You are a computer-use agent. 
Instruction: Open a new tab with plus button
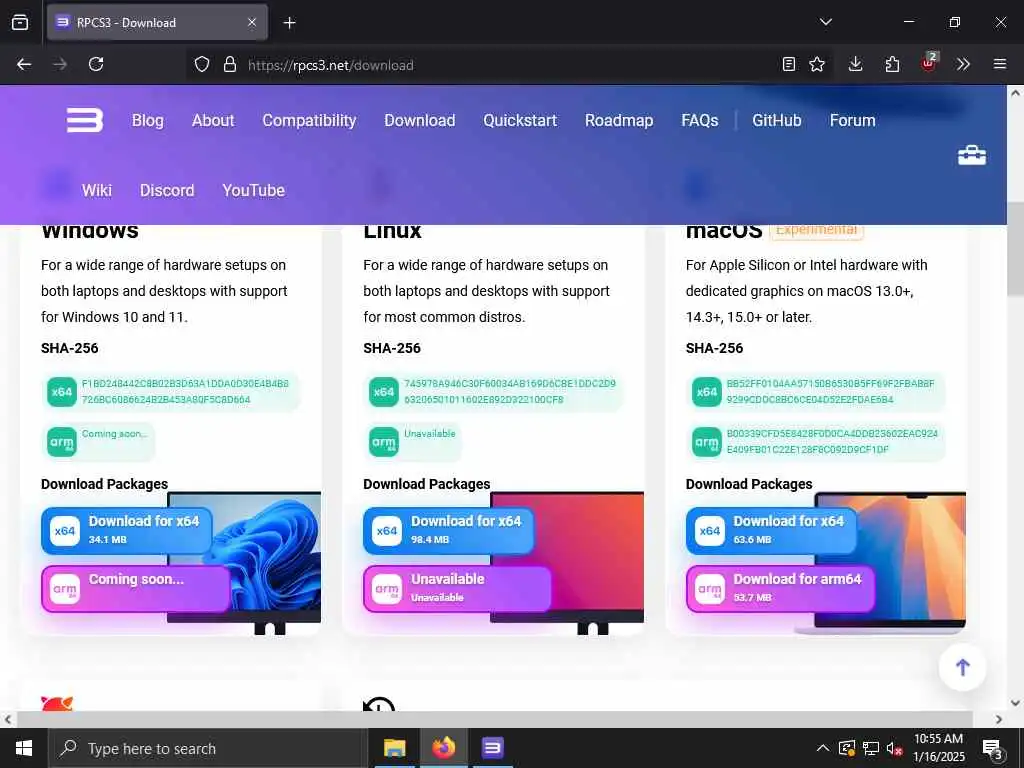pos(289,23)
